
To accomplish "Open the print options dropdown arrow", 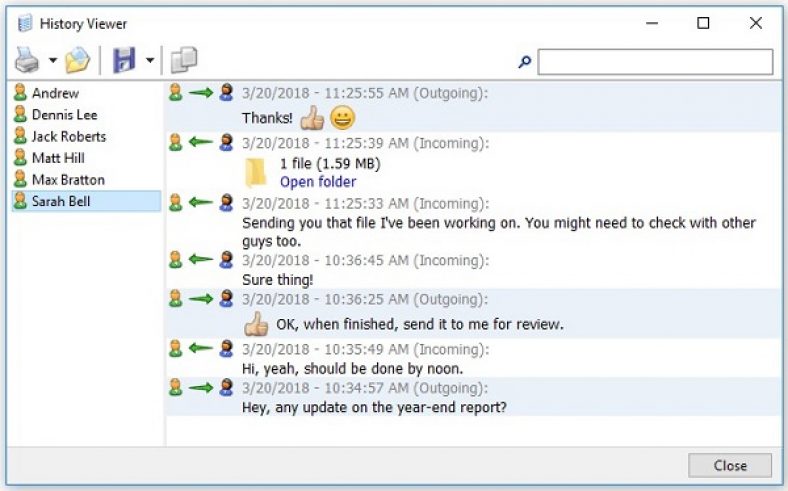I will pyautogui.click(x=53, y=60).
